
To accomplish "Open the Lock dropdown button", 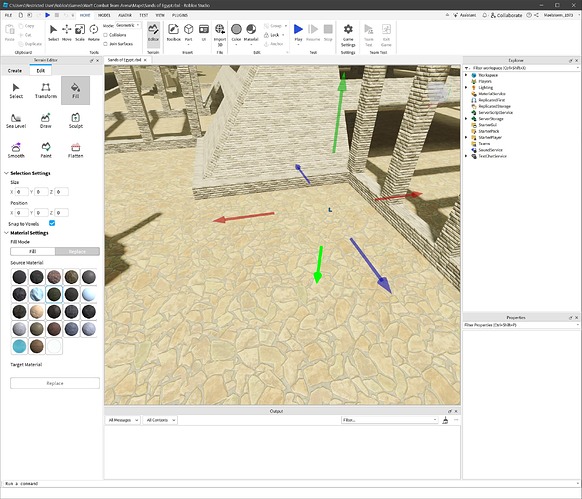I will pyautogui.click(x=275, y=35).
